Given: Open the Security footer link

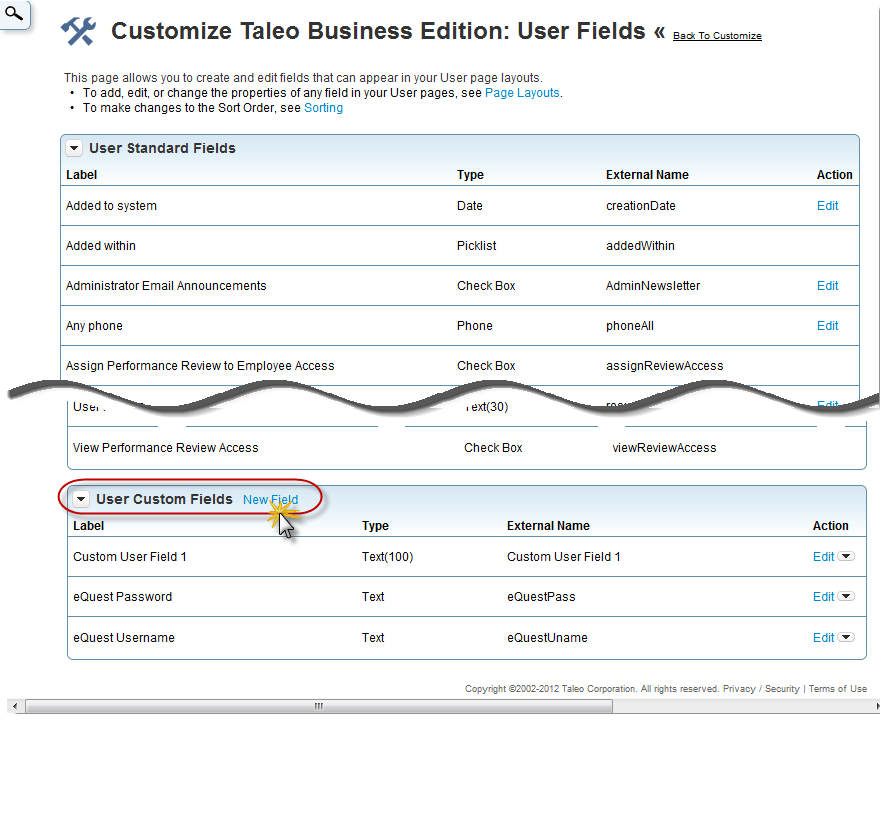Looking at the screenshot, I should tap(782, 688).
